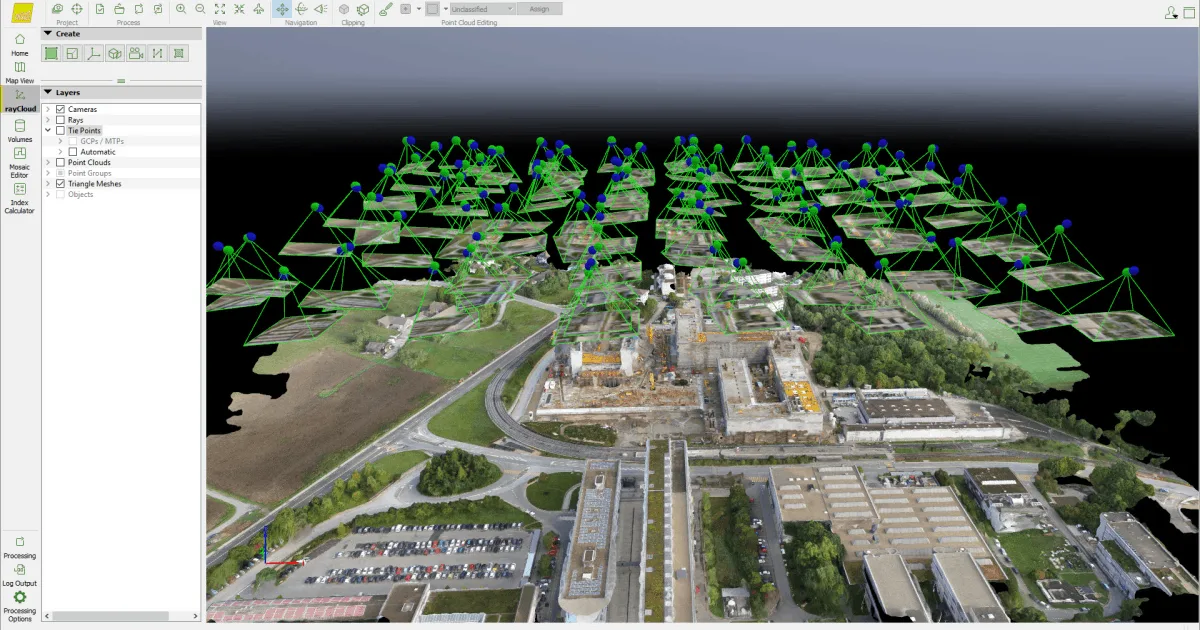The height and width of the screenshot is (630, 1200).
Task: Click the new video animation trajectory icon
Action: (x=135, y=52)
